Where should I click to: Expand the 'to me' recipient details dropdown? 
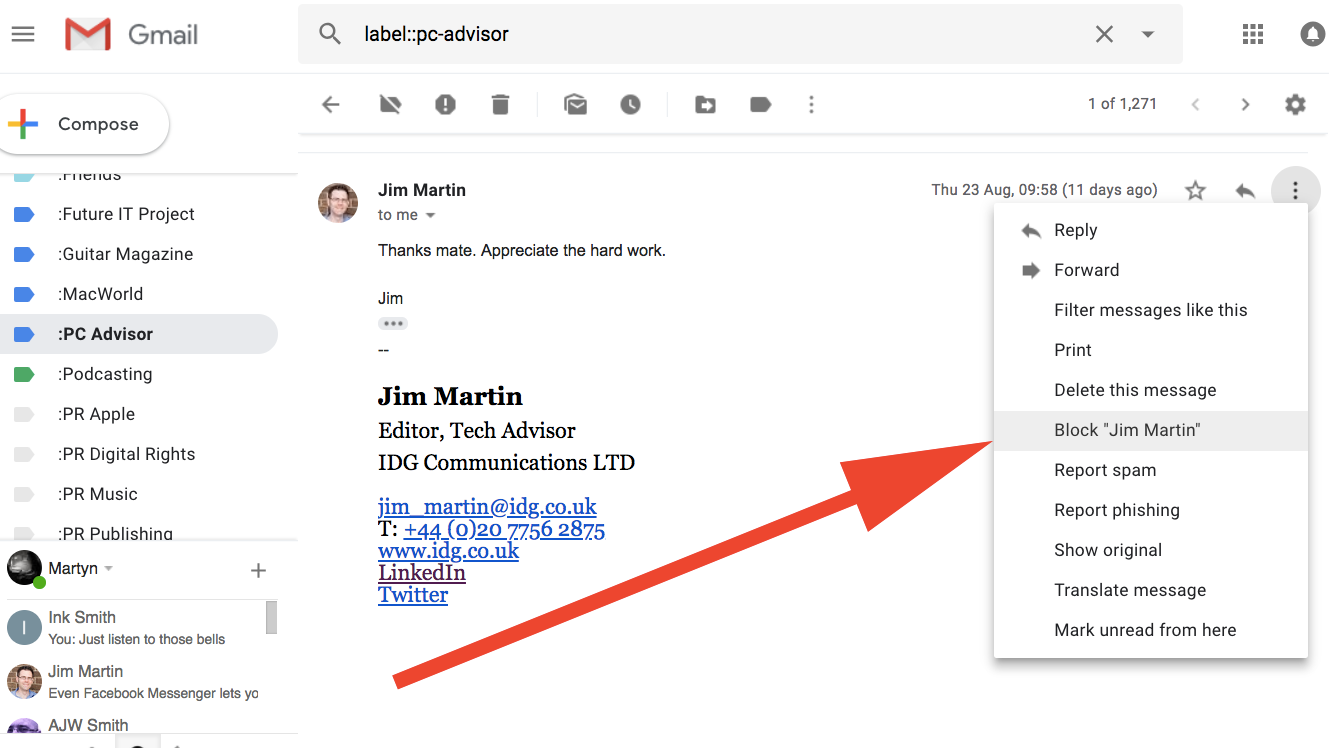(430, 214)
